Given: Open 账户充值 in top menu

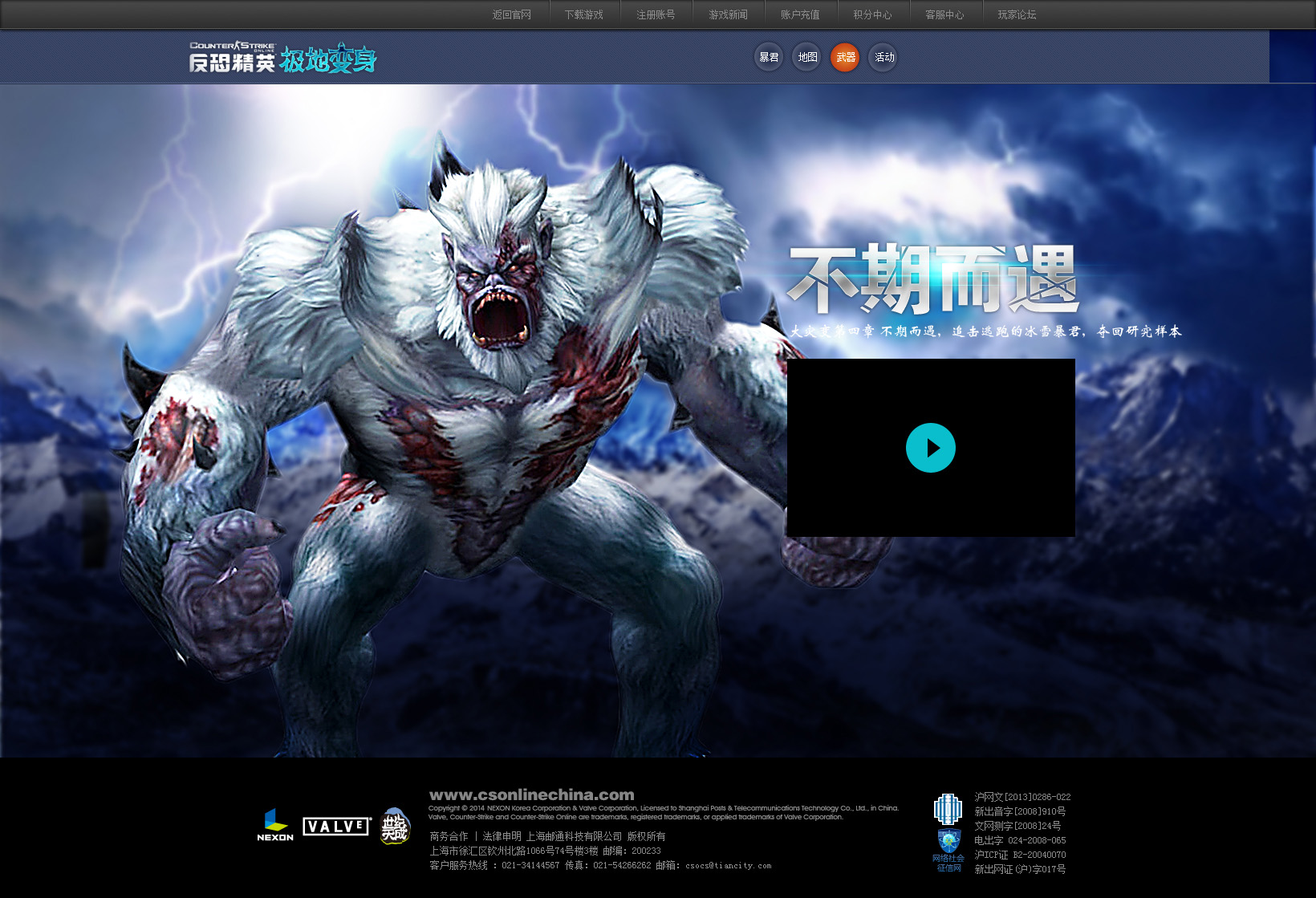Looking at the screenshot, I should pos(800,14).
